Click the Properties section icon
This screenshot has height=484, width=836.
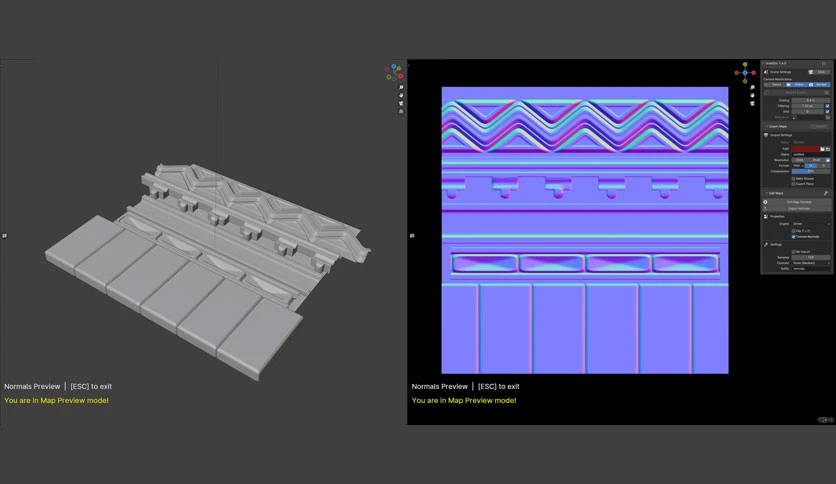click(766, 216)
